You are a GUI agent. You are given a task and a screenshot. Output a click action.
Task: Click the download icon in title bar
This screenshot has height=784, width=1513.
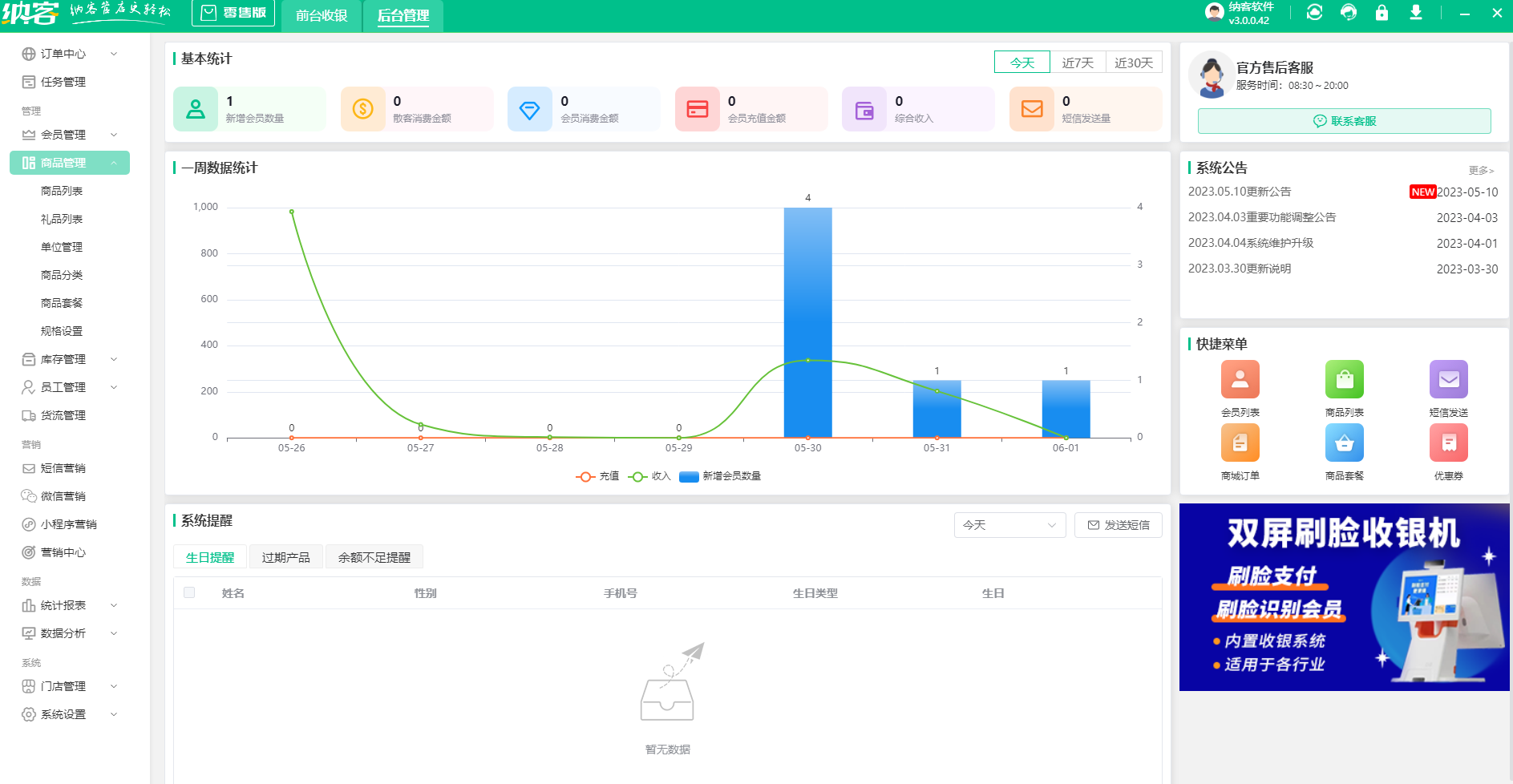pos(1416,13)
